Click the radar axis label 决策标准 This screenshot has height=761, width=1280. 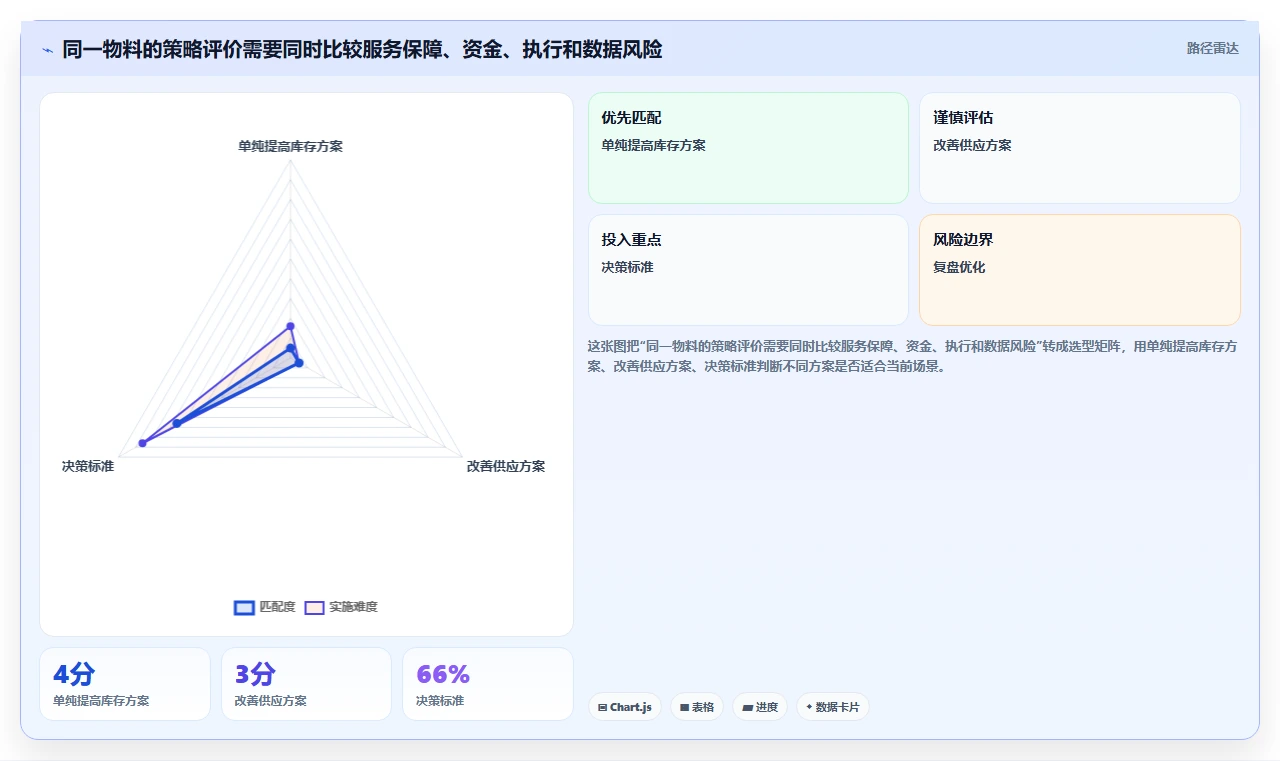(x=88, y=466)
